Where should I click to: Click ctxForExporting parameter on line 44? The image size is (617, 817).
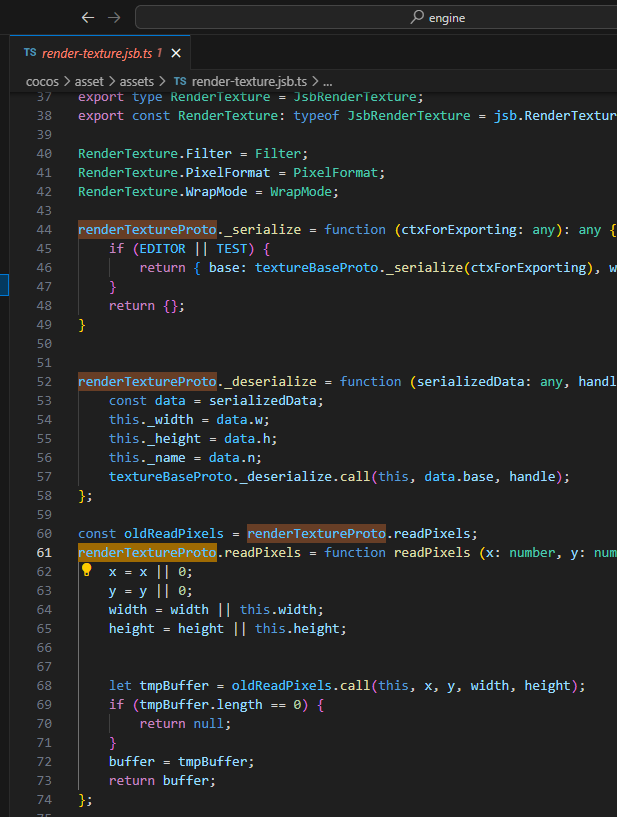459,230
